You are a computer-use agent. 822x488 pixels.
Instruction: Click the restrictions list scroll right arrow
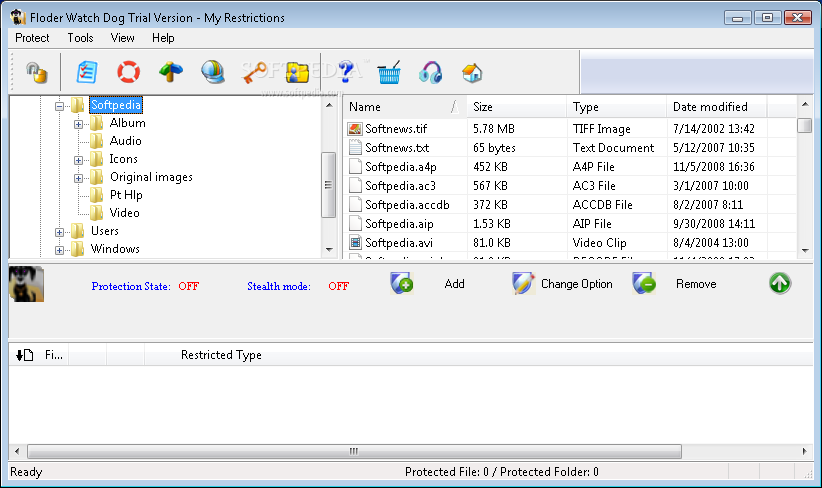click(805, 451)
